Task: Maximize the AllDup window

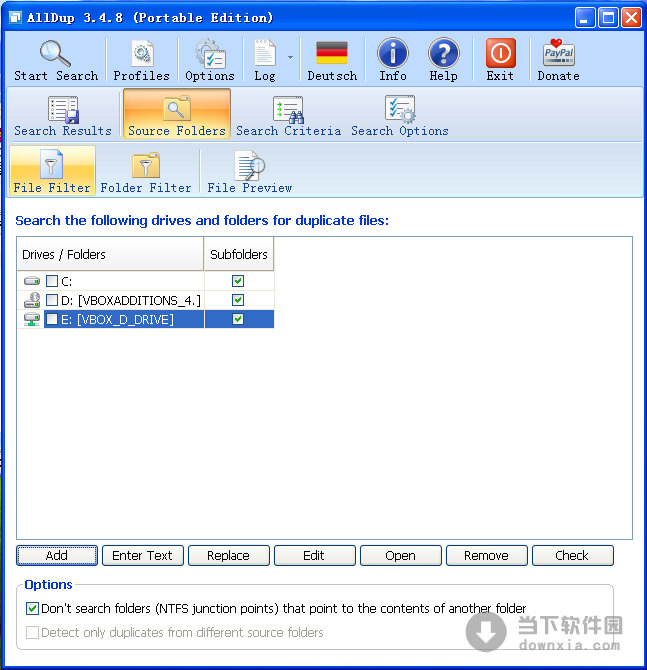Action: [x=608, y=18]
